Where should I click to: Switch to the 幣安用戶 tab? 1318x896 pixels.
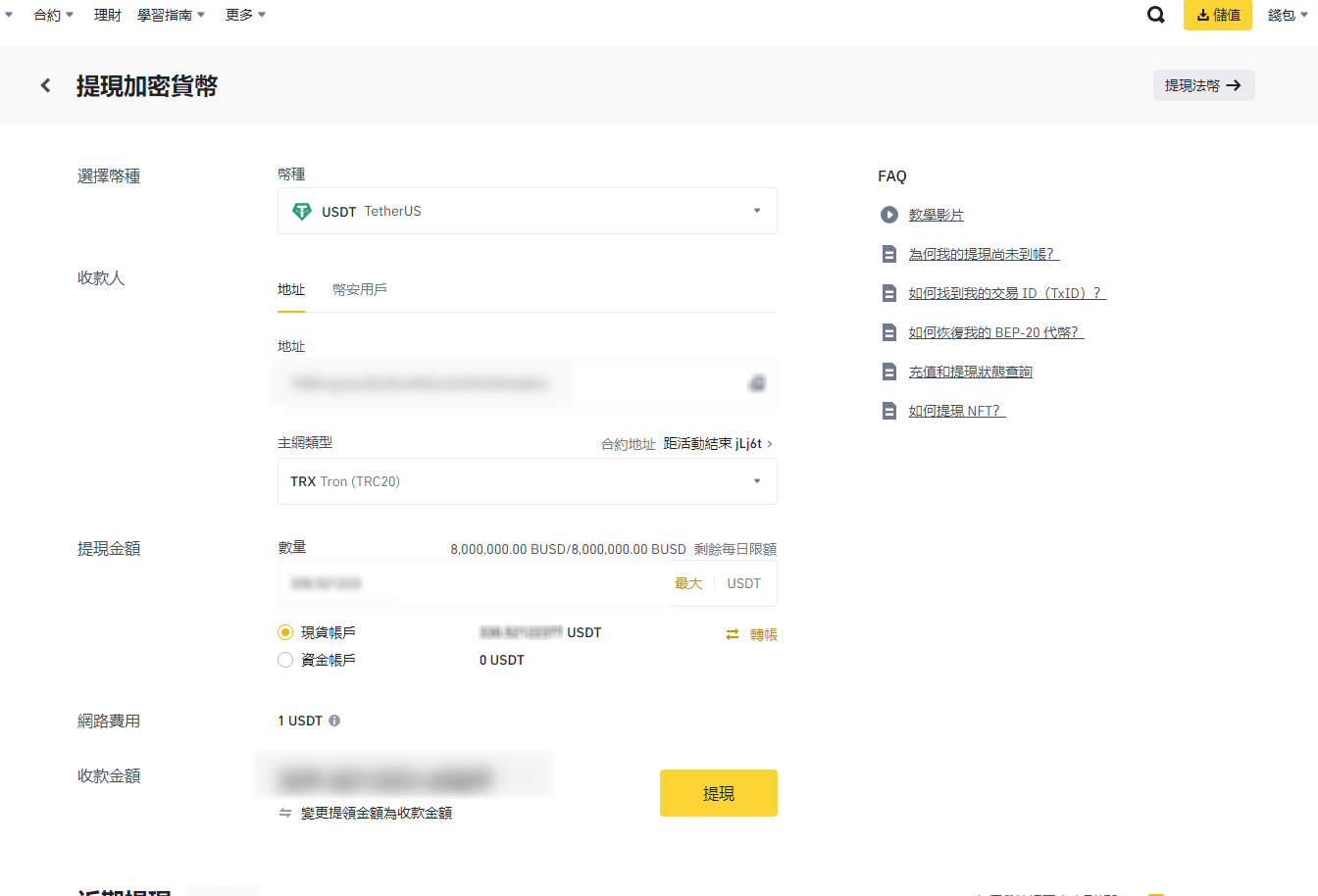click(360, 290)
